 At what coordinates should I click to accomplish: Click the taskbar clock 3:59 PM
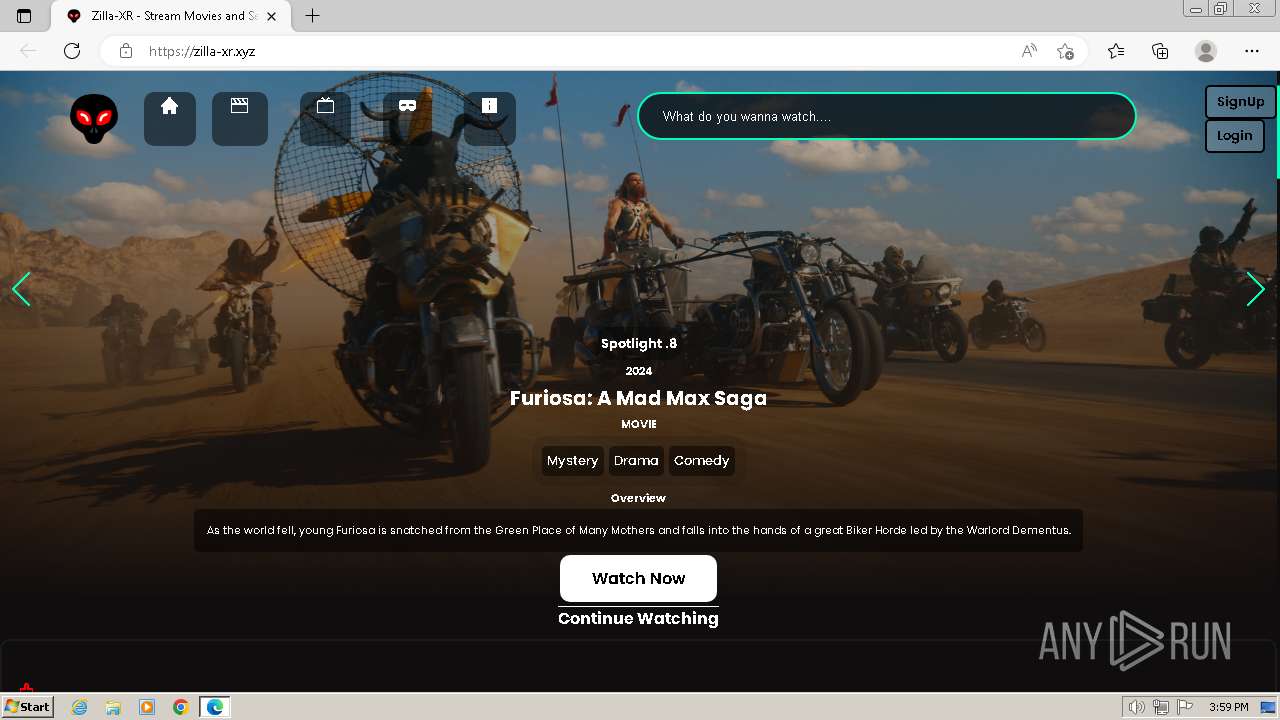pos(1228,707)
